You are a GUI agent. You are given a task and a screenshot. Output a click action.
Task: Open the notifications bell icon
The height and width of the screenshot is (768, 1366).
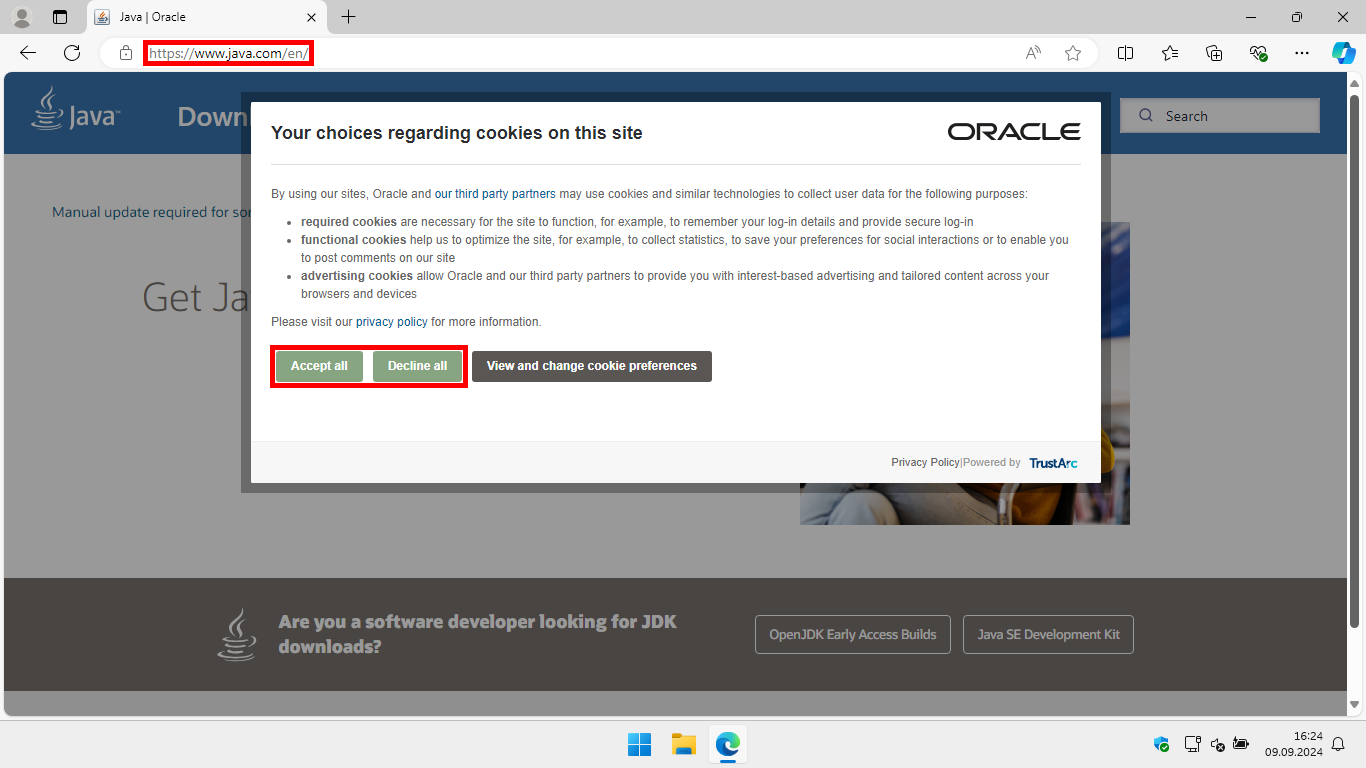(1339, 744)
